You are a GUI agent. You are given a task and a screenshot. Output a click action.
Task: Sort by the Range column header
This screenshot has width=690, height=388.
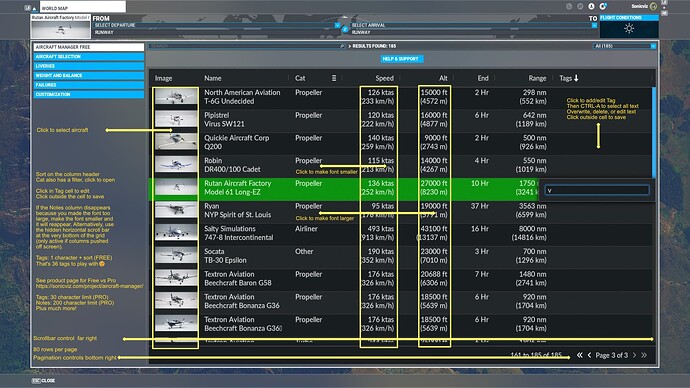click(537, 78)
